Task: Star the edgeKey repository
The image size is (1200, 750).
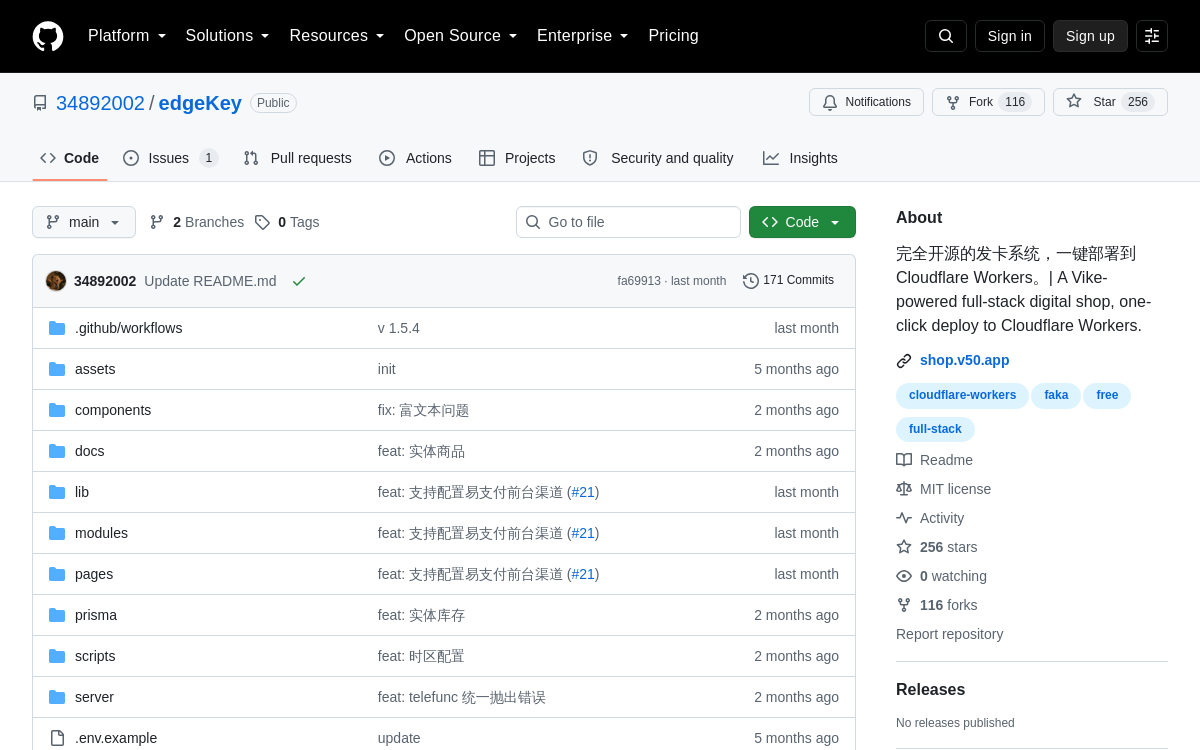Action: pos(1110,102)
